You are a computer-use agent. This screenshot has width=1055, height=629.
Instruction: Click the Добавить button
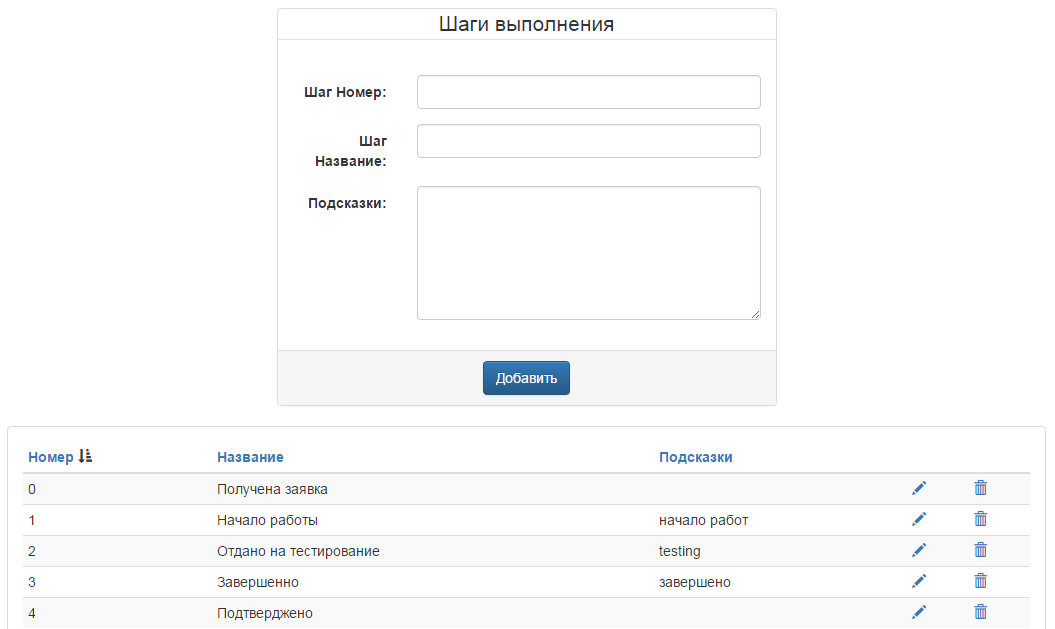526,378
